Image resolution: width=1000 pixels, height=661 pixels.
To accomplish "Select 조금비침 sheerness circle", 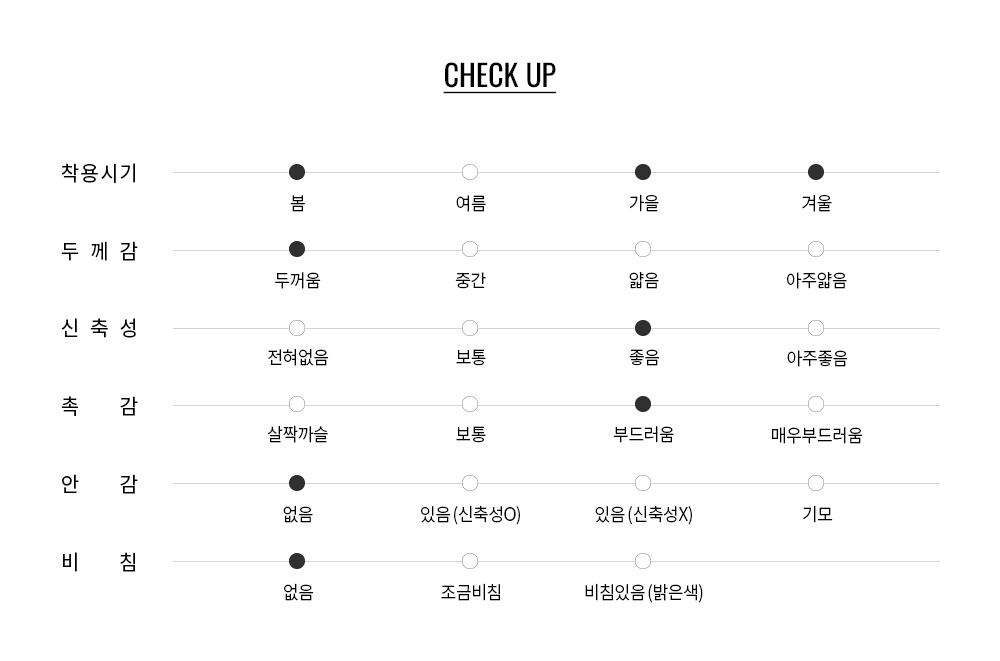I will click(470, 561).
